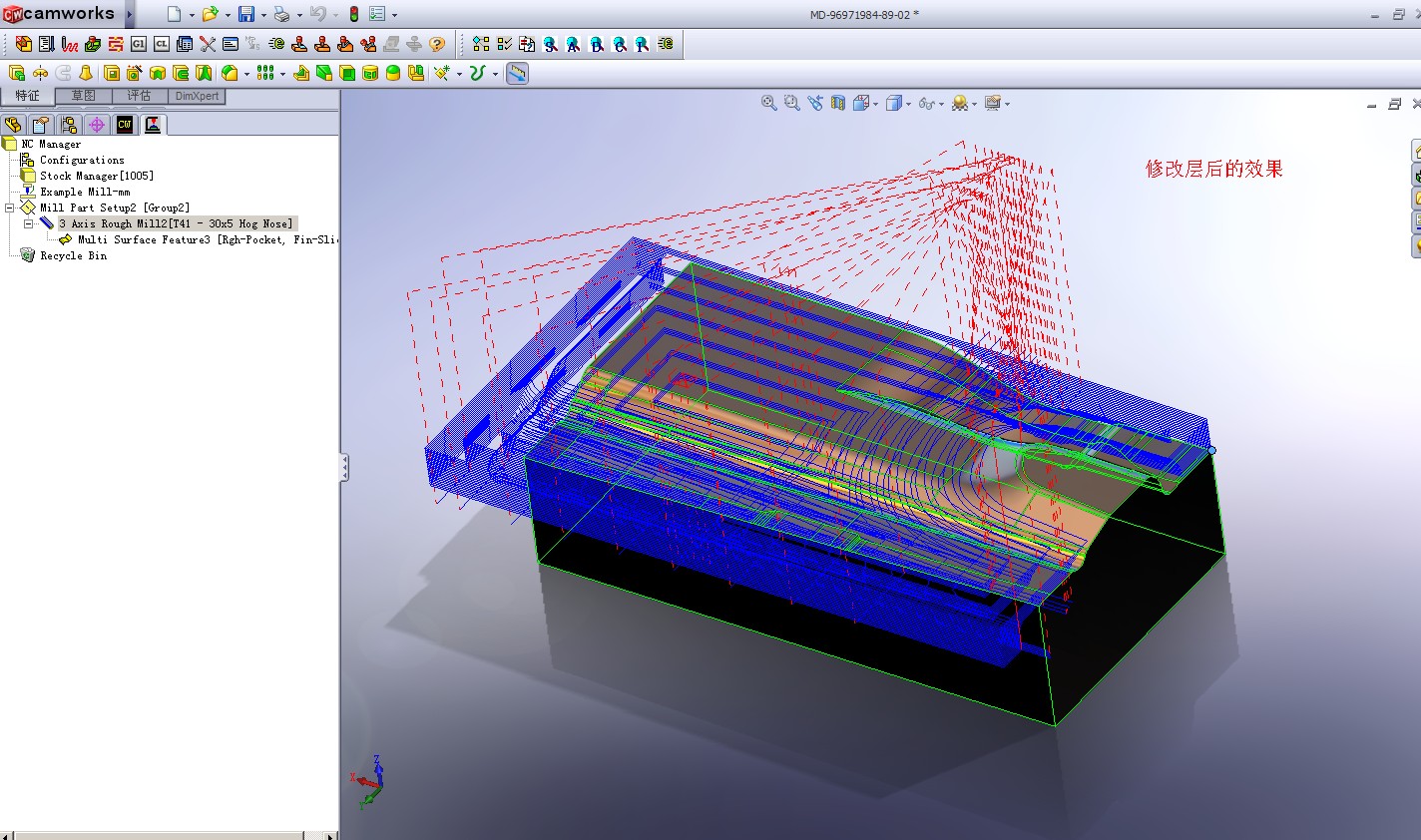Open the dropdown next to the Open folder icon
This screenshot has width=1421, height=840.
228,15
